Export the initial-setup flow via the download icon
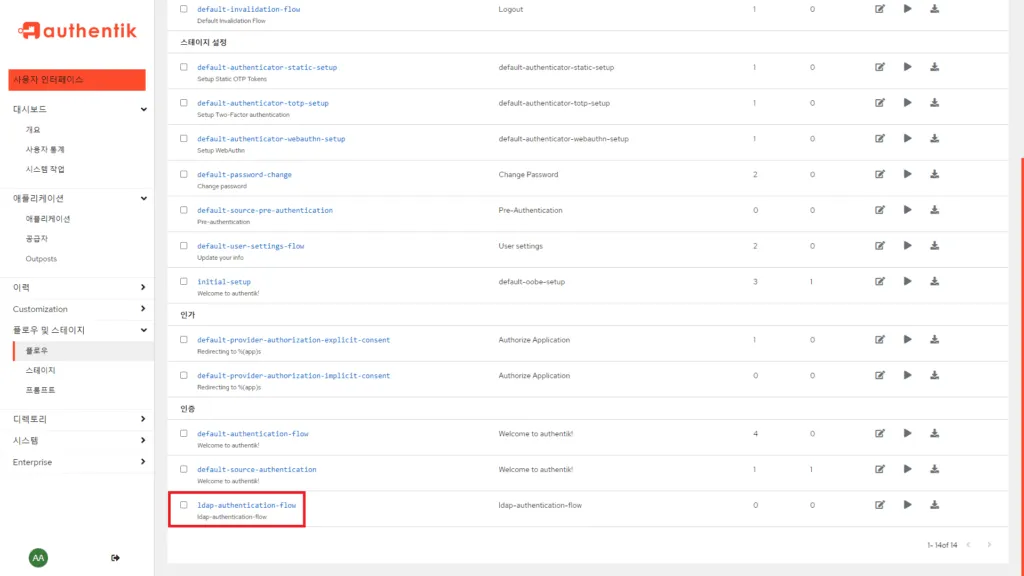Image resolution: width=1024 pixels, height=576 pixels. pyautogui.click(x=934, y=281)
